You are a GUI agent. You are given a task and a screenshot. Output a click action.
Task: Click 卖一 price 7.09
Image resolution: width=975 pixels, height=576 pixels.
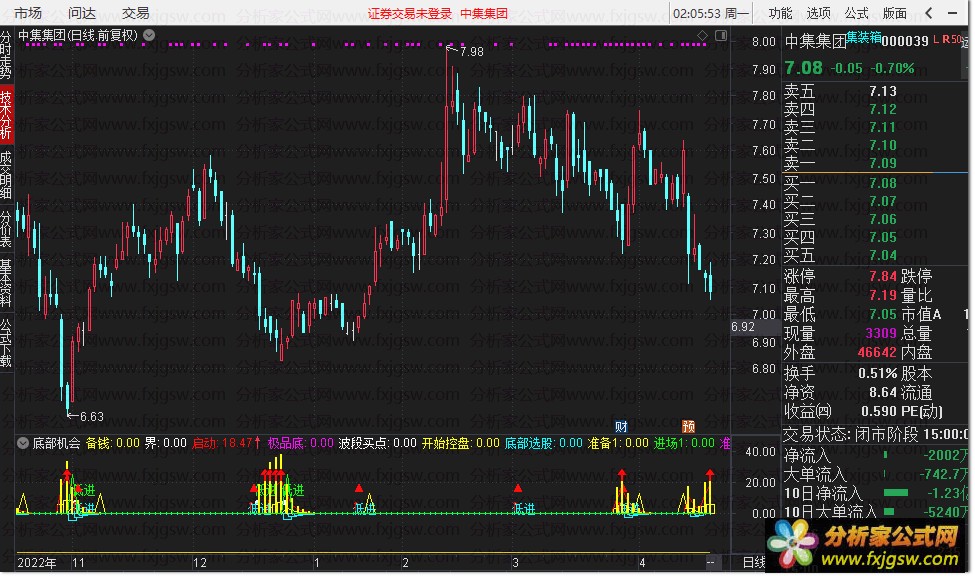(882, 164)
